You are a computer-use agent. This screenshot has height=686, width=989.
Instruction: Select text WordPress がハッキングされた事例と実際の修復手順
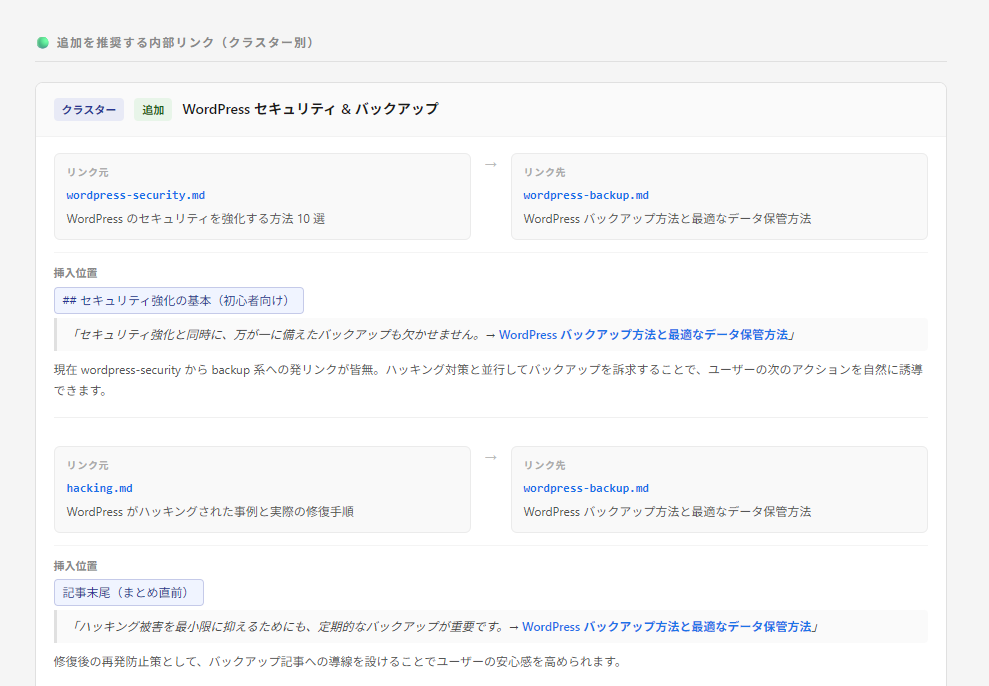(210, 512)
